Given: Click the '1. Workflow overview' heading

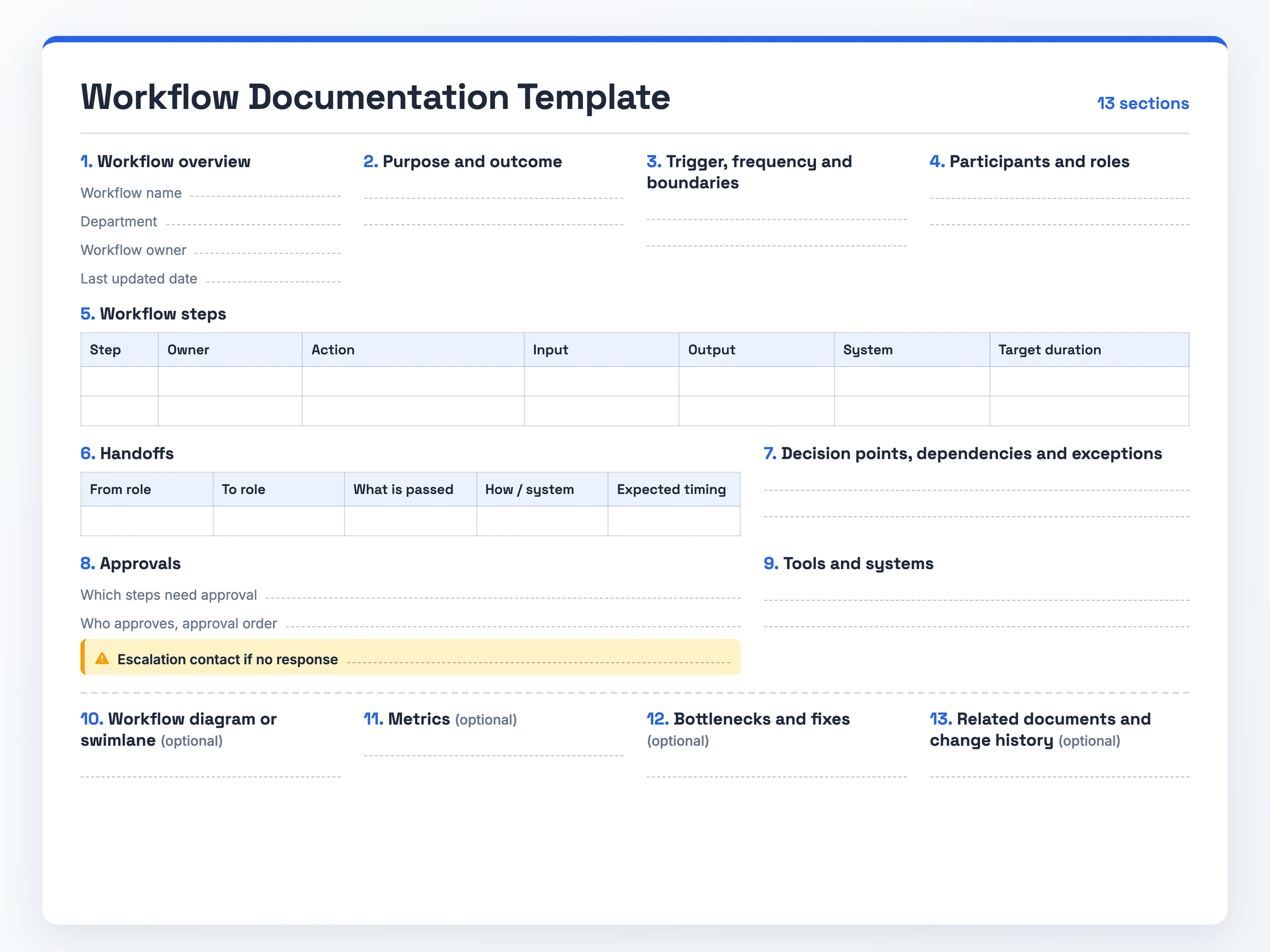Looking at the screenshot, I should click(165, 162).
